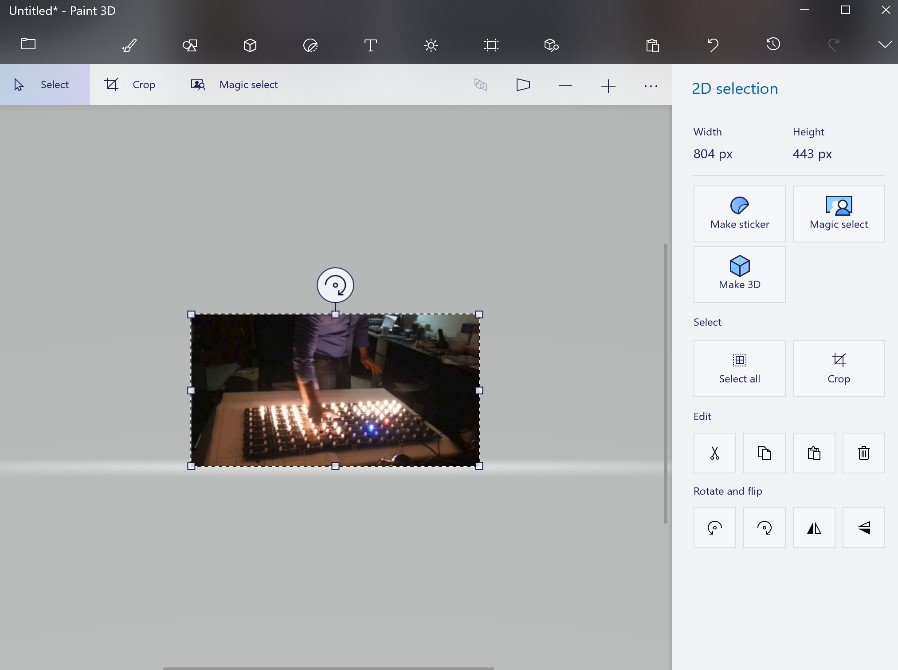
Task: Click the vertical canvas scrollbar
Action: [x=665, y=383]
